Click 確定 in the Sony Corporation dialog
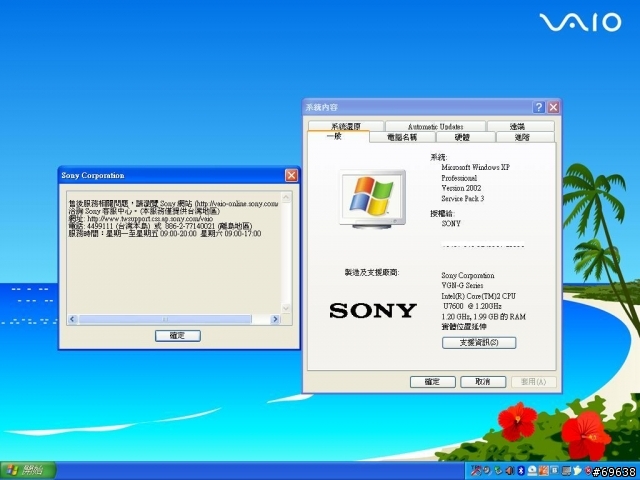Viewport: 640px width, 480px height. [x=178, y=336]
